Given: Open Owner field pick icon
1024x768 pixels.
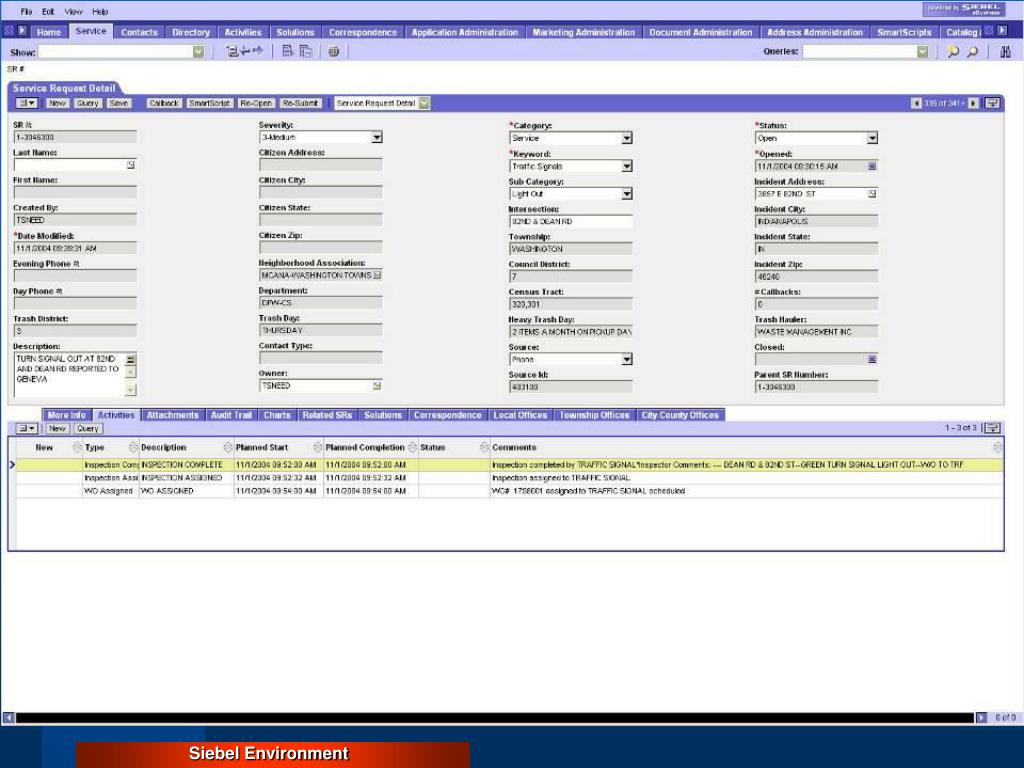Looking at the screenshot, I should [377, 386].
